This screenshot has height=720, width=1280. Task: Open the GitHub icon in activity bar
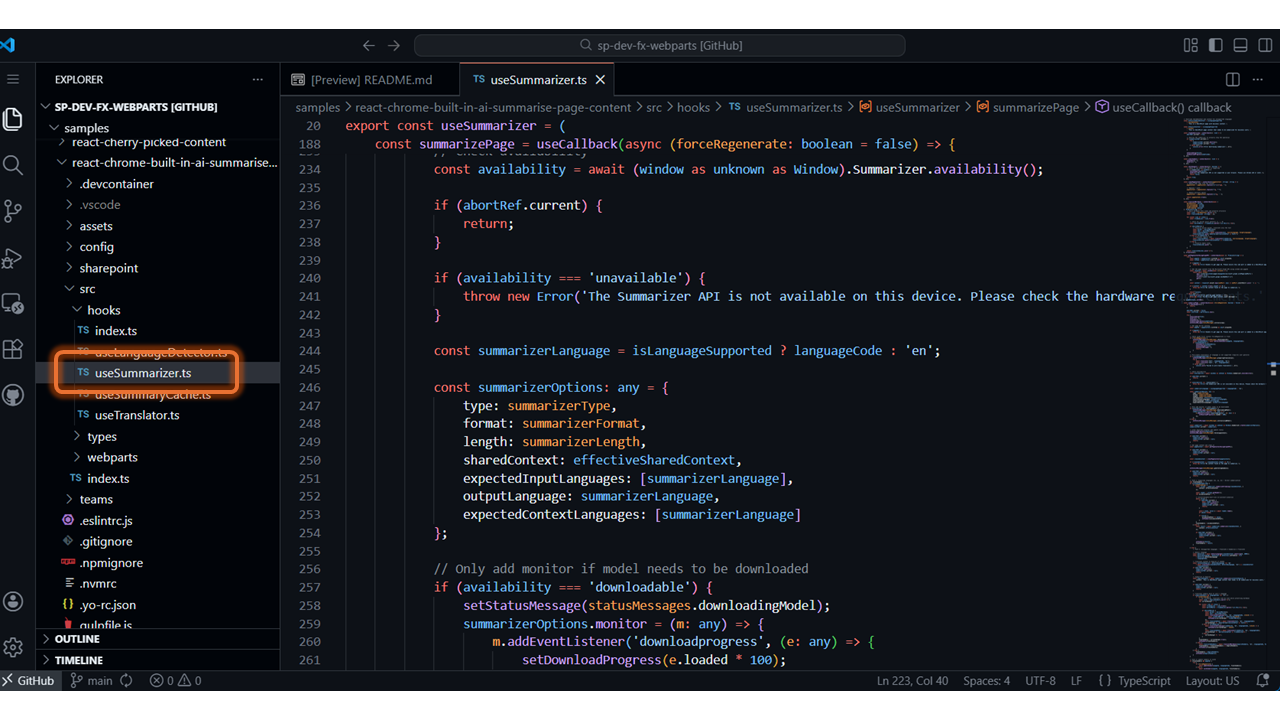(x=13, y=395)
